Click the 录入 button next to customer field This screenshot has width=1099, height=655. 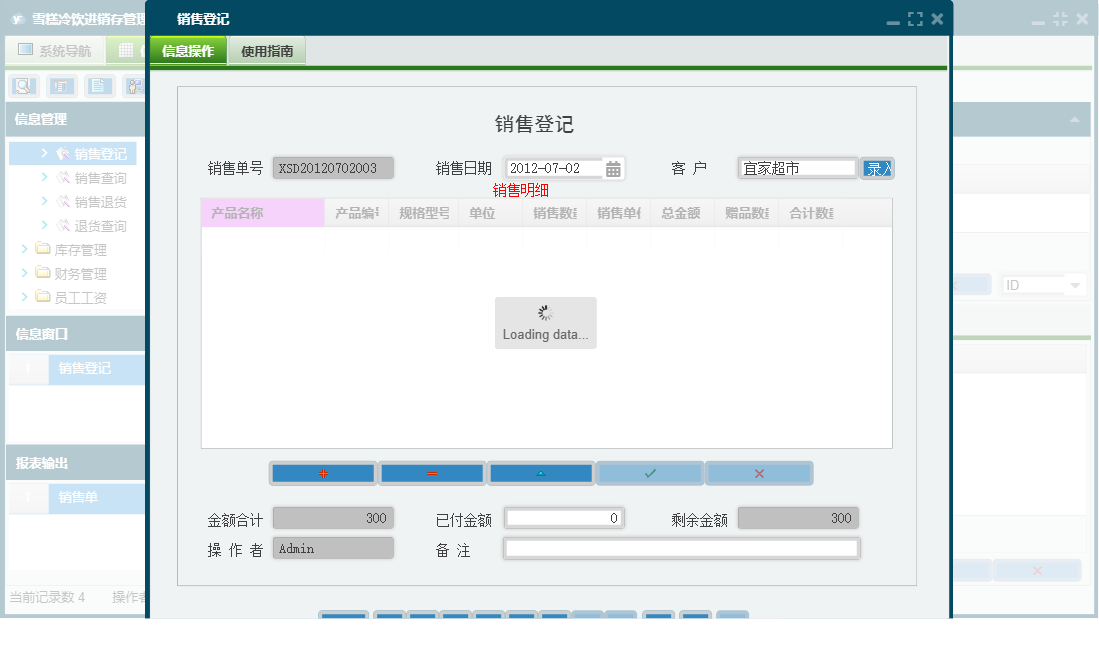(877, 168)
